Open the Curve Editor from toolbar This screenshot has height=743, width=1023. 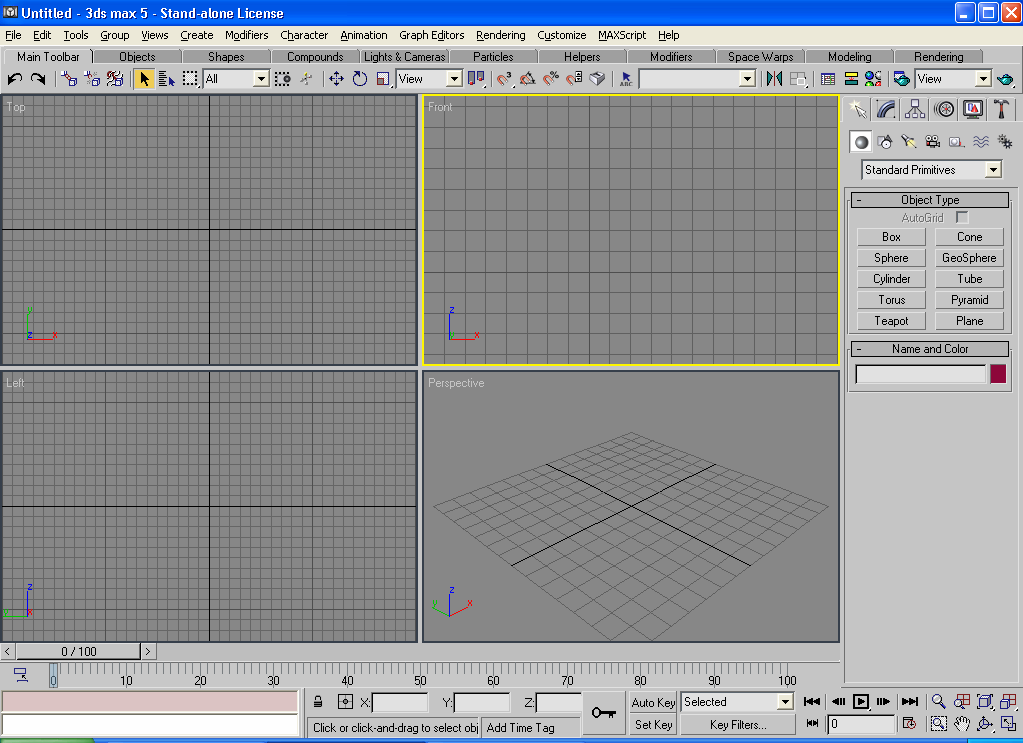coord(828,79)
